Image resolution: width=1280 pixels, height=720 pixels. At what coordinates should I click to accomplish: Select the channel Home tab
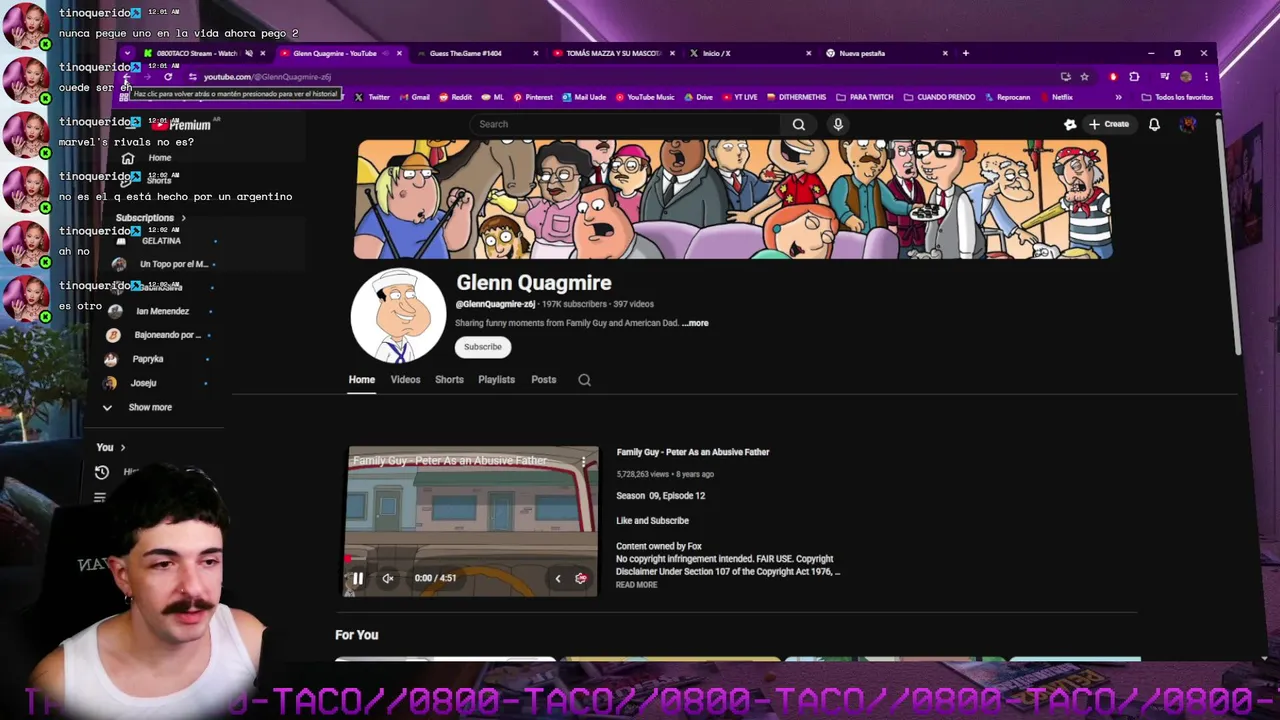click(361, 380)
